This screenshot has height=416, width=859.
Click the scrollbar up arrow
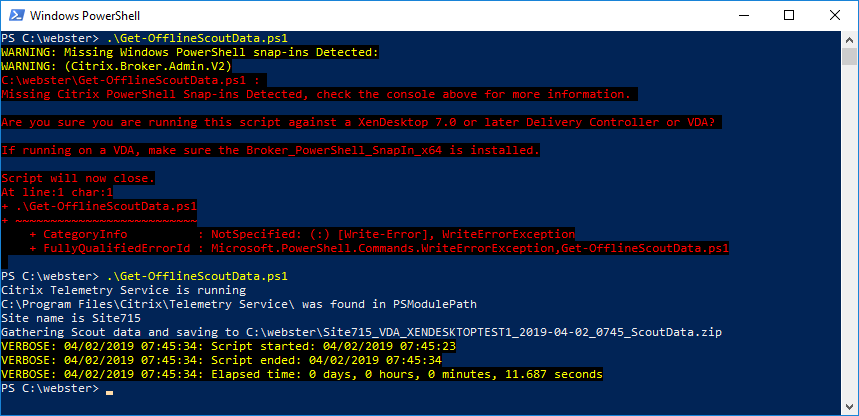coord(850,40)
